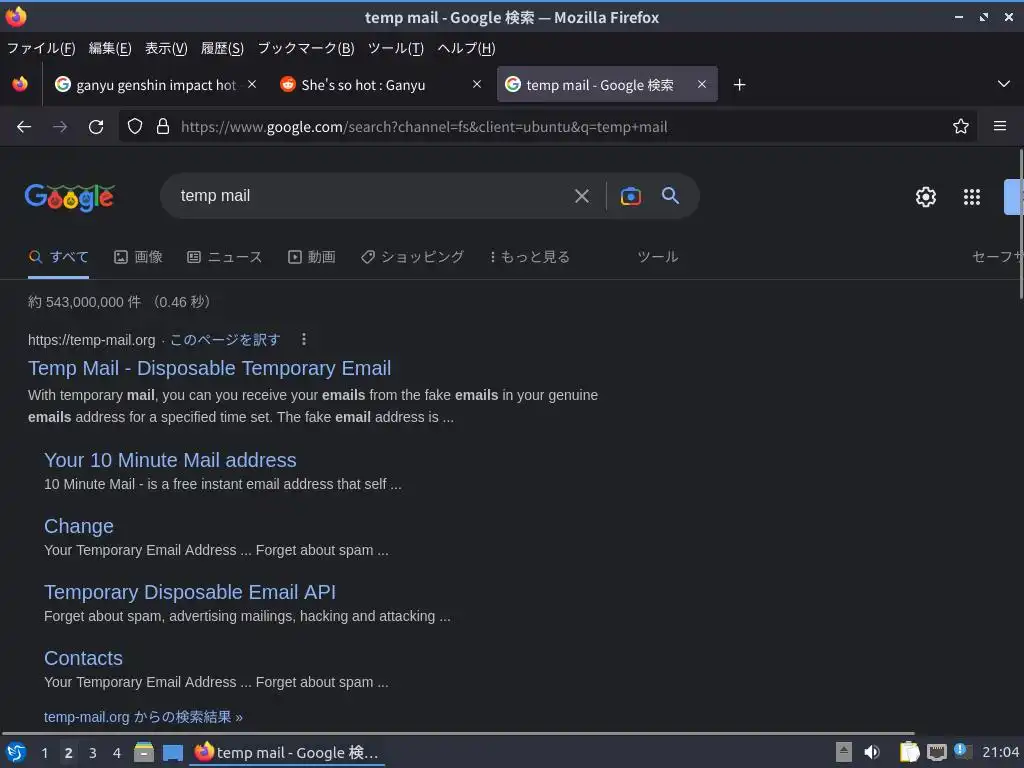Viewport: 1024px width, 768px height.
Task: Open network monitor tray icon
Action: [936, 752]
